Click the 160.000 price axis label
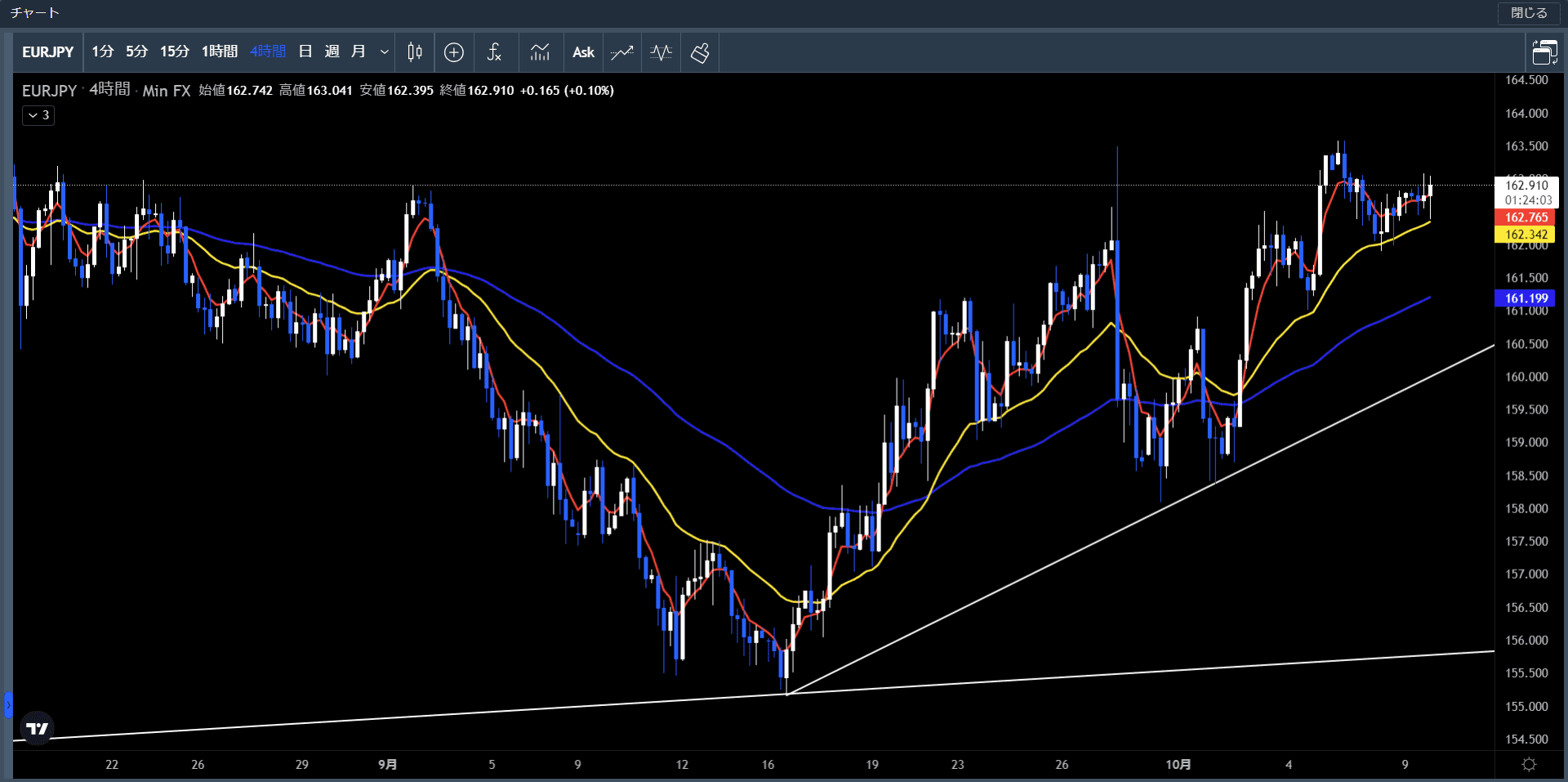 pos(1526,377)
